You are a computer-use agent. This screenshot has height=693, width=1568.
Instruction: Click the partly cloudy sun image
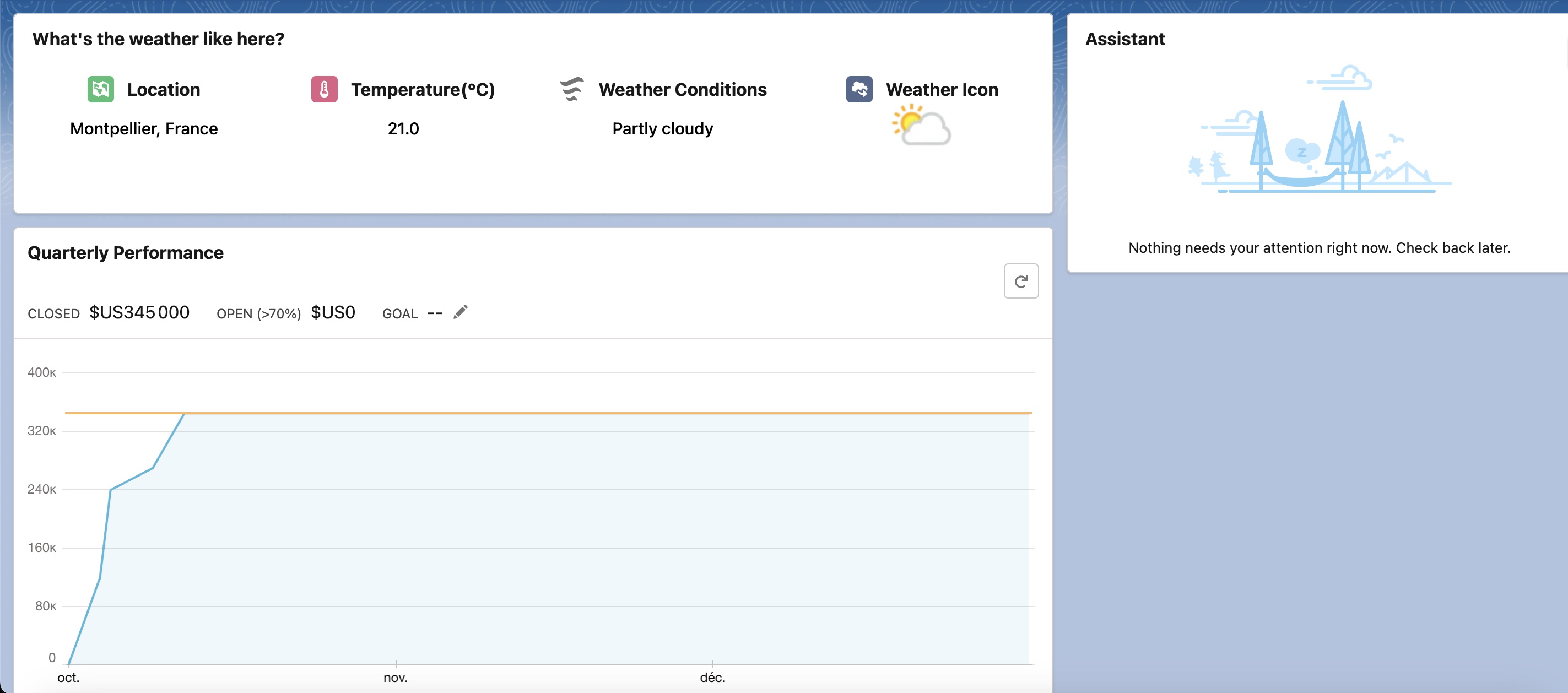(x=921, y=124)
